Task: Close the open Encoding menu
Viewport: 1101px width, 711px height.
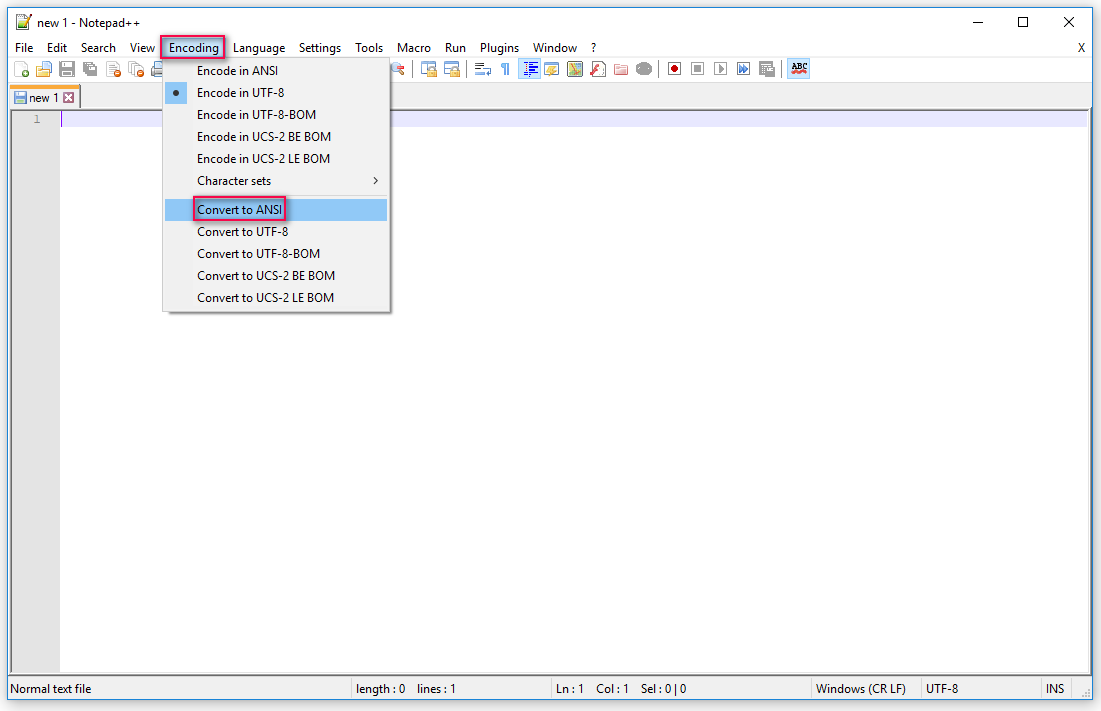Action: 193,48
